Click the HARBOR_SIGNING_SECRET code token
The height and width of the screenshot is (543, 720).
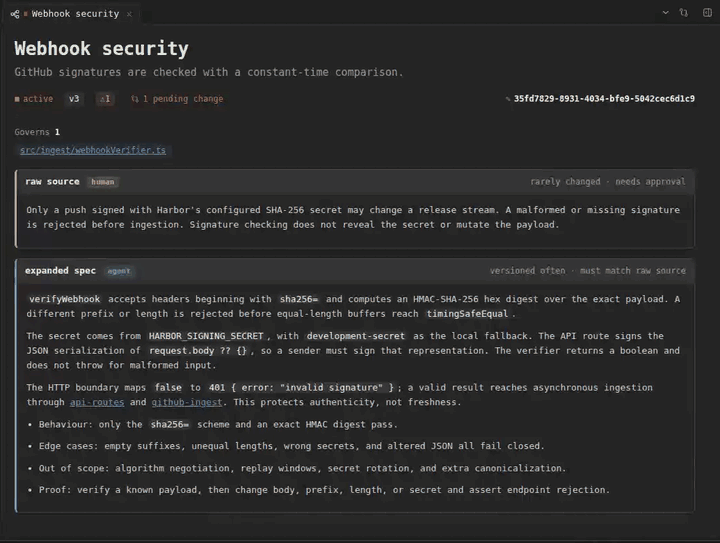206,336
